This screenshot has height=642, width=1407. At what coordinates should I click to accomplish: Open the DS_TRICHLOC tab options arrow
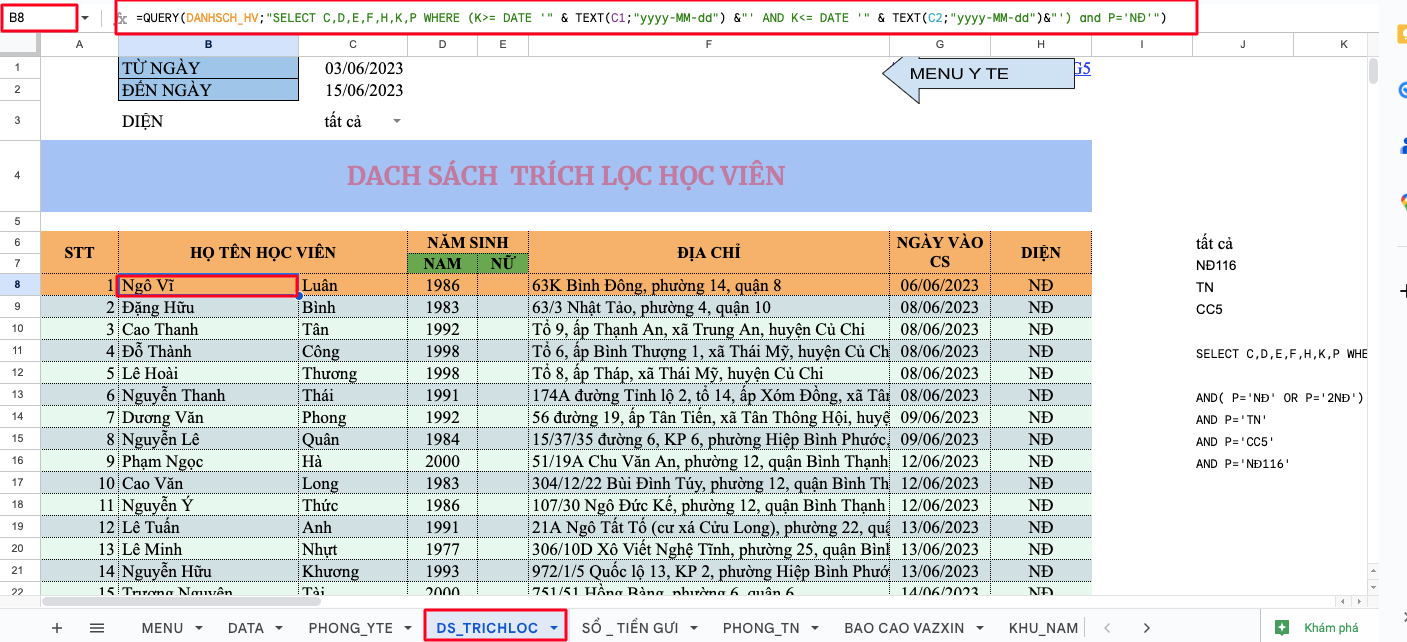point(554,628)
